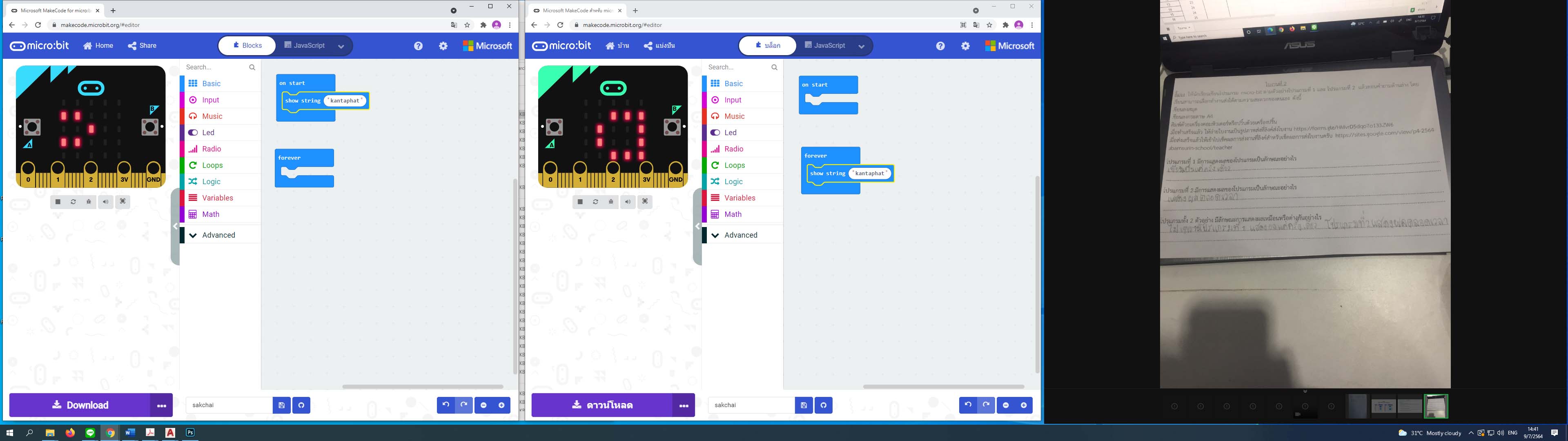Restart the simulator in the right Thai editor
Viewport: 1568px width, 441px height.
(595, 202)
